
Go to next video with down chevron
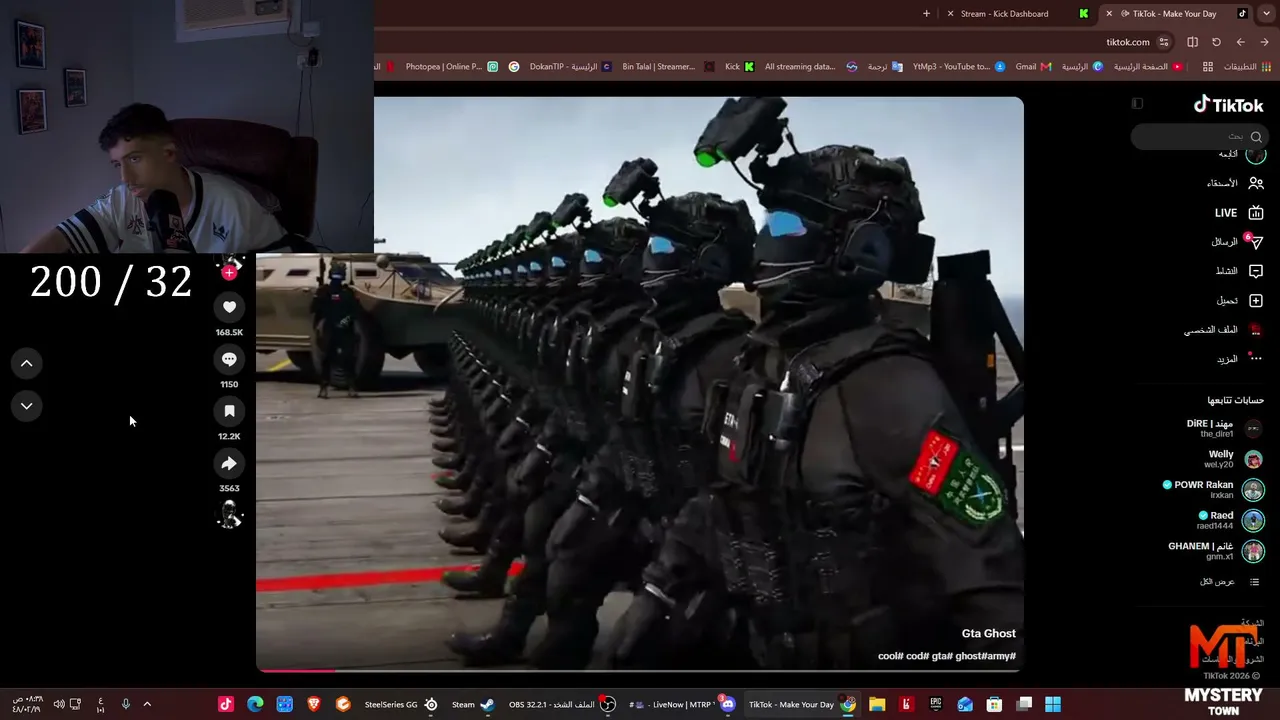(27, 406)
